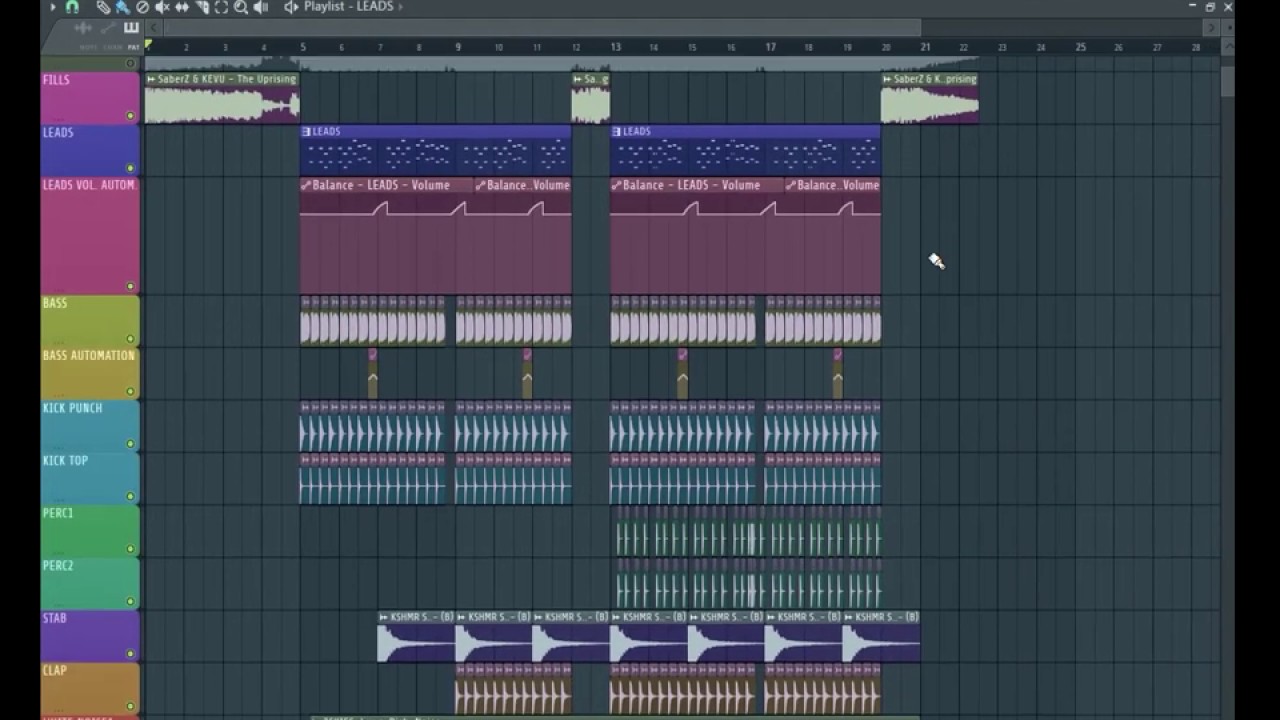This screenshot has width=1280, height=720.
Task: Mute the PERC1 track green light
Action: 130,549
